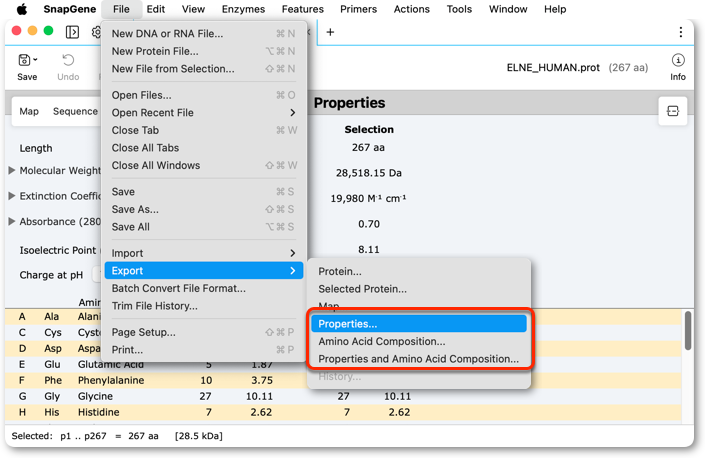The image size is (705, 458).
Task: Click the Selected p1 .. p267 status text
Action: 59,436
